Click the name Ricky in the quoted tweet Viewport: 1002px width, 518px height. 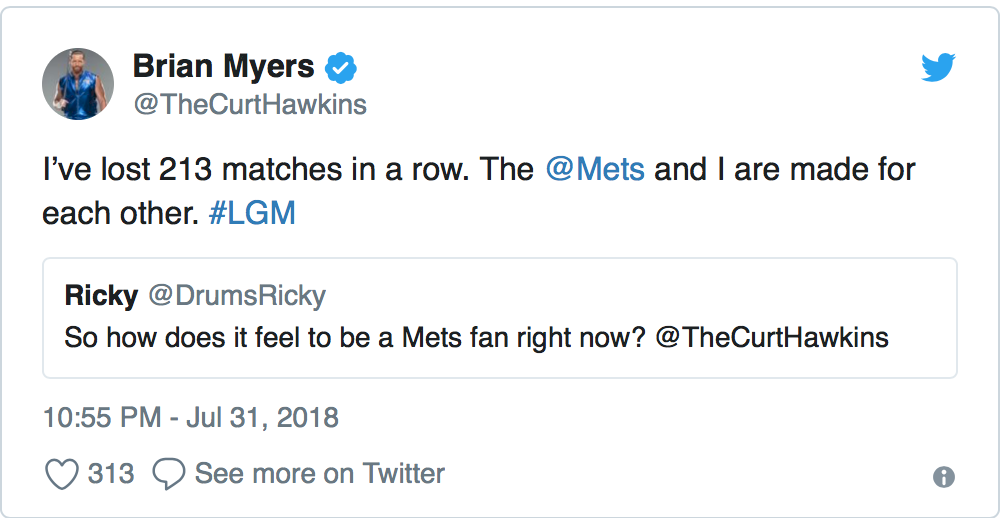[101, 296]
